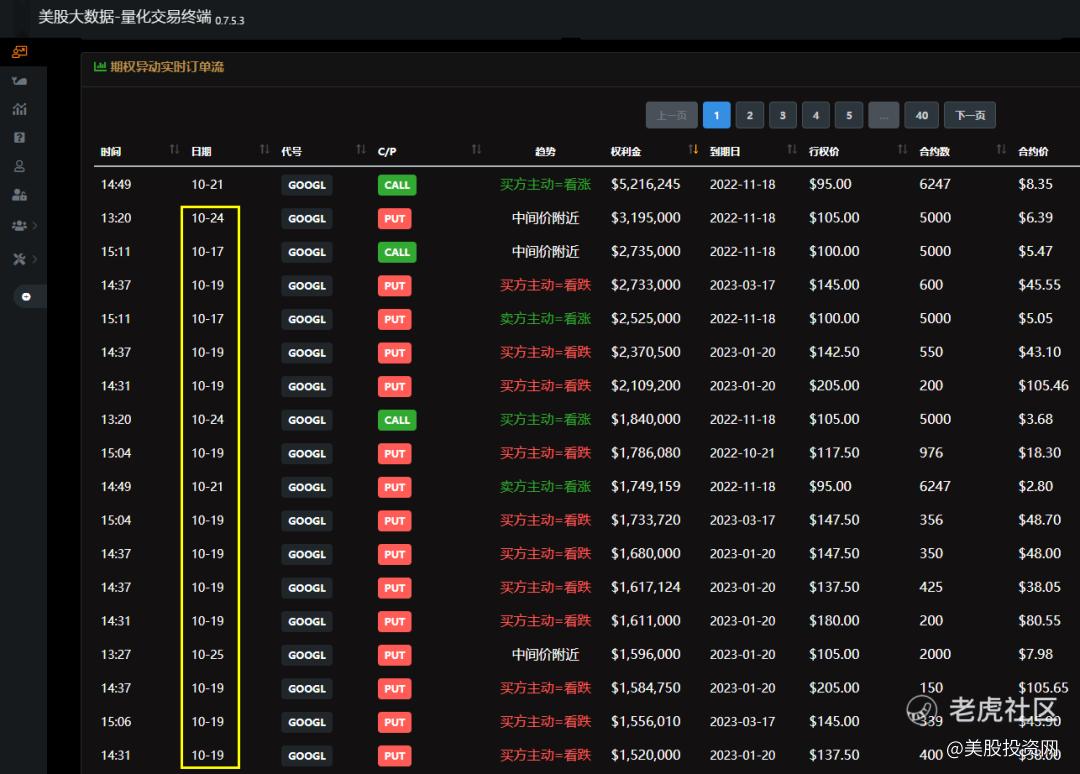Click expiry 2023-03-17 in the $2,733,000 row
The width and height of the screenshot is (1080, 774).
click(x=742, y=285)
